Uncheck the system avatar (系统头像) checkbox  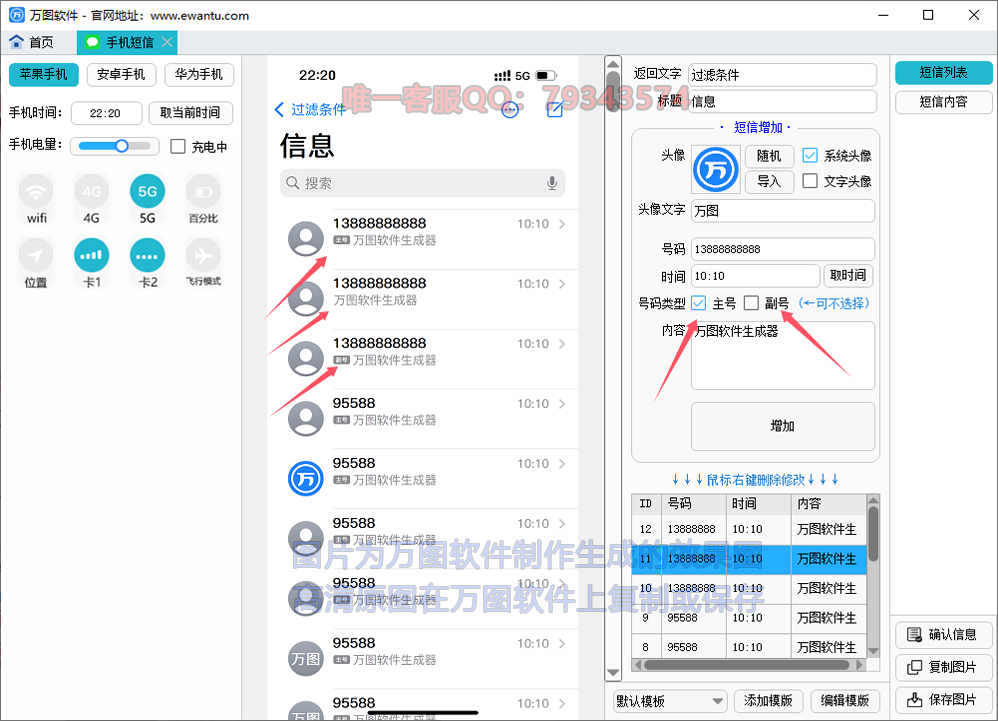(x=811, y=155)
